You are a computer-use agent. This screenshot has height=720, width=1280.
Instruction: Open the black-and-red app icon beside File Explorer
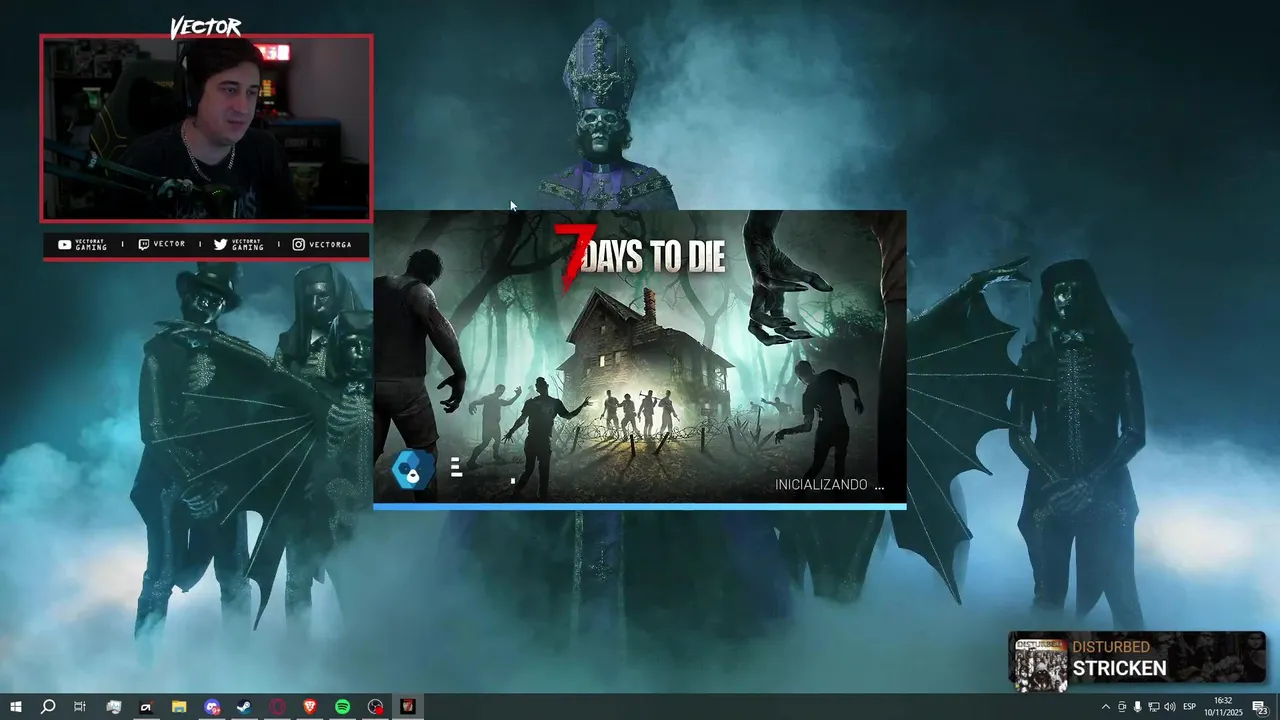pos(146,707)
